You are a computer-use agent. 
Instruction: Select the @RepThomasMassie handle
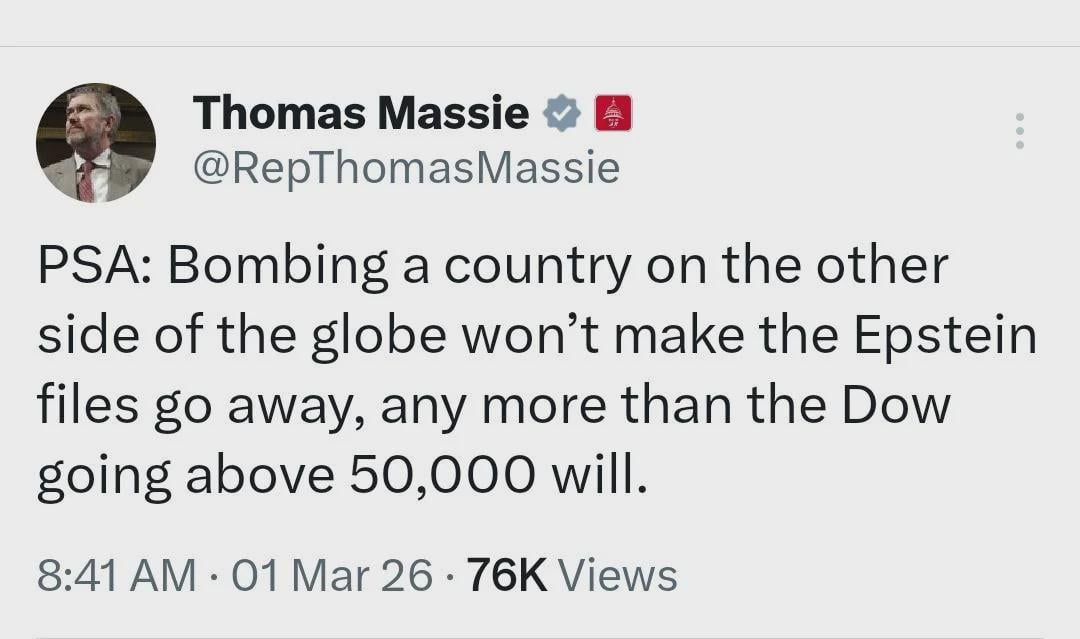pyautogui.click(x=406, y=168)
